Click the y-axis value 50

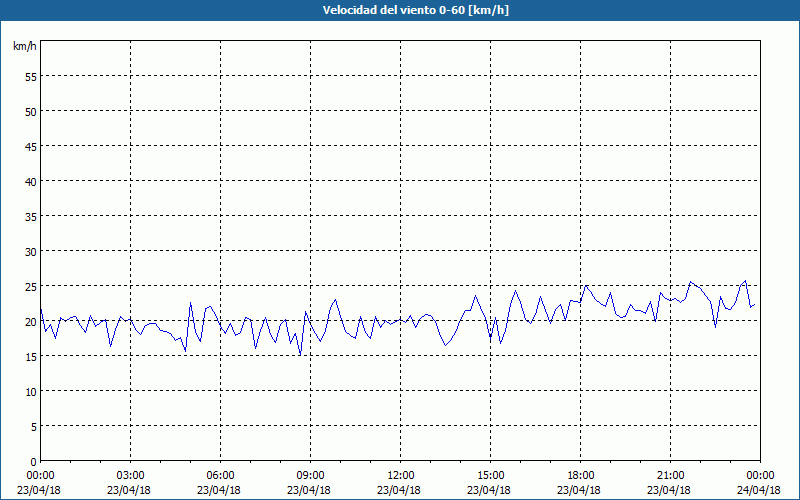coord(31,112)
